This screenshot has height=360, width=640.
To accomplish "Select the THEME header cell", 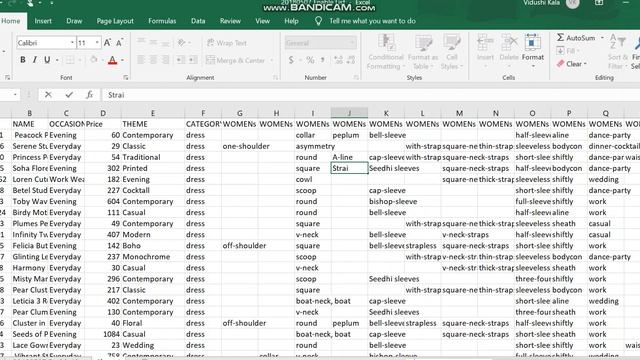I will point(153,124).
